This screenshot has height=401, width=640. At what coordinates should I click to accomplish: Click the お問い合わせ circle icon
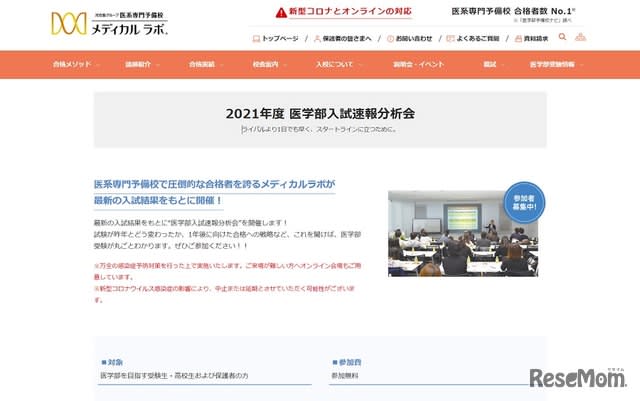click(390, 39)
